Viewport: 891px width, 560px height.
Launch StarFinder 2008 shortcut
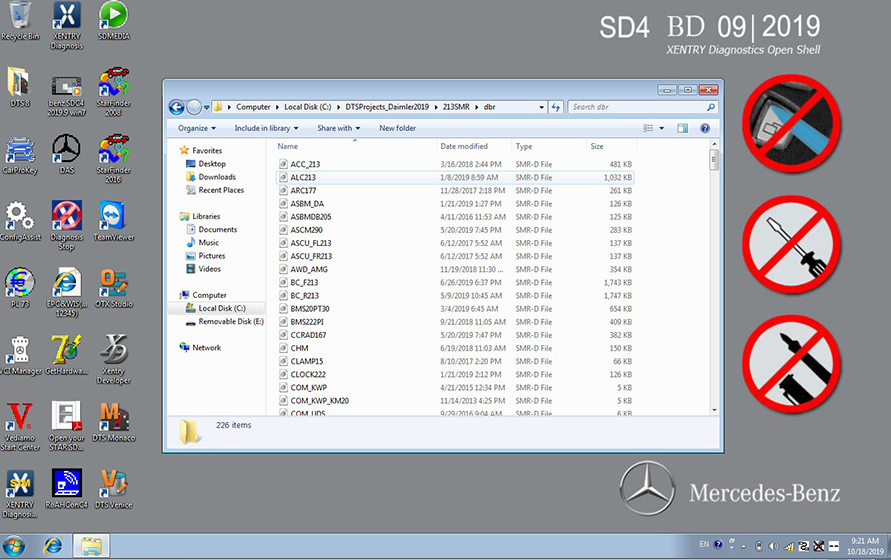pos(113,92)
